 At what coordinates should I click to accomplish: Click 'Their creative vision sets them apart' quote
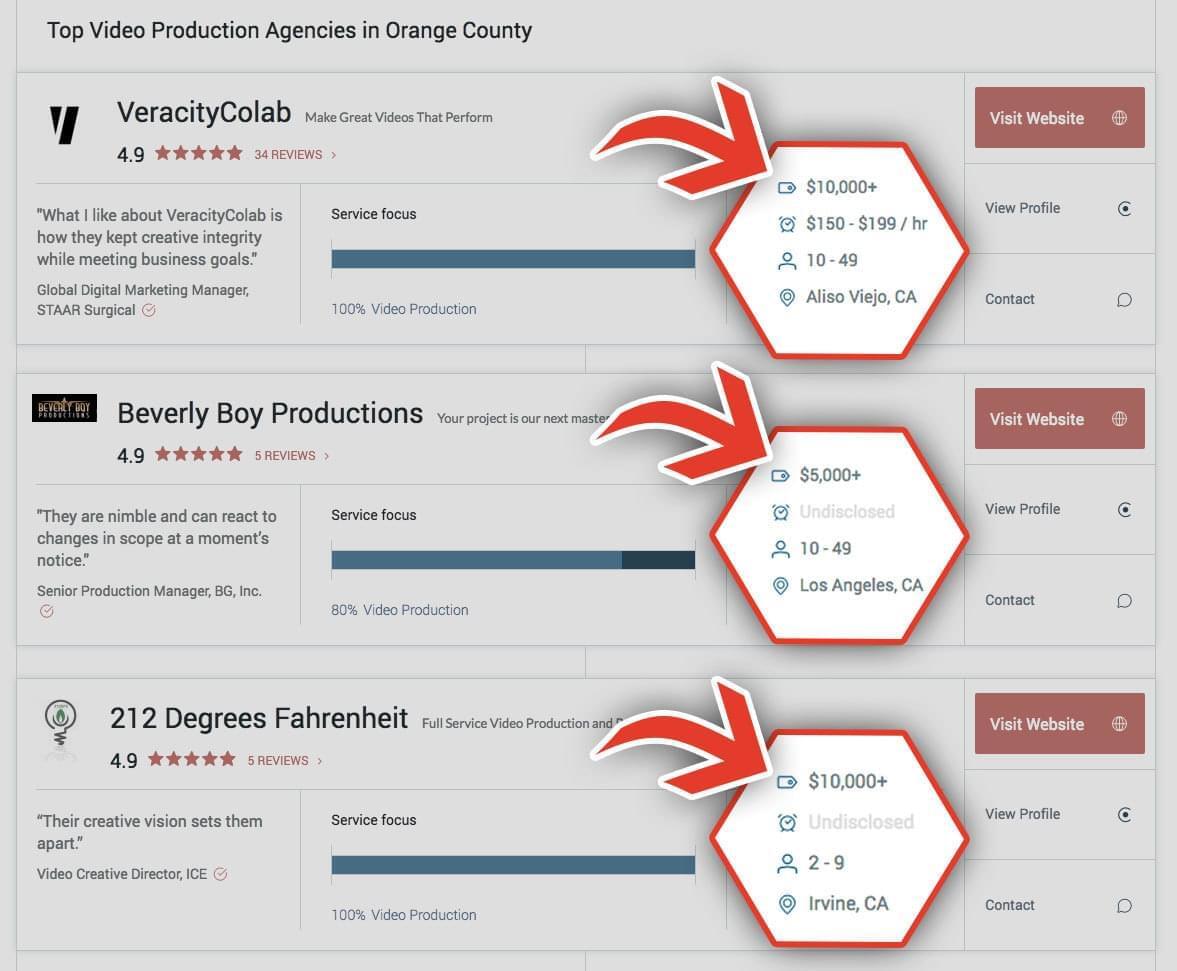[x=149, y=832]
